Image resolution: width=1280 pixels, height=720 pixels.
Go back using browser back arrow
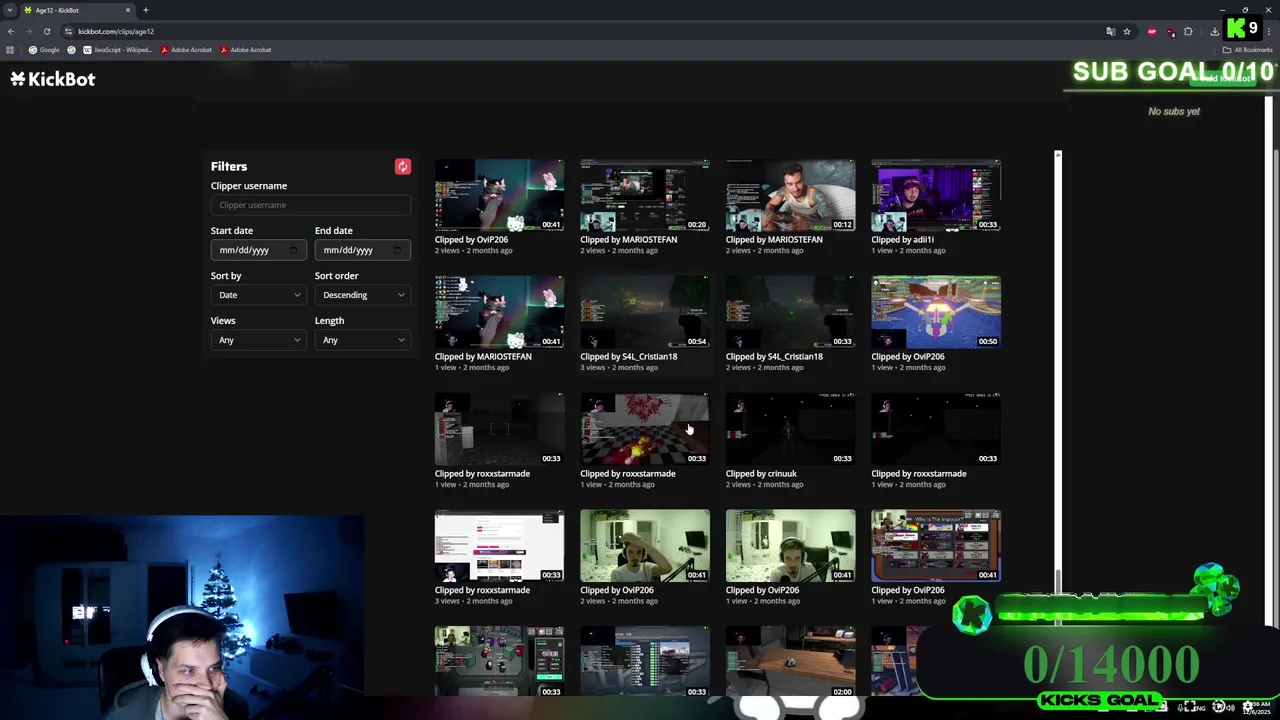point(11,31)
